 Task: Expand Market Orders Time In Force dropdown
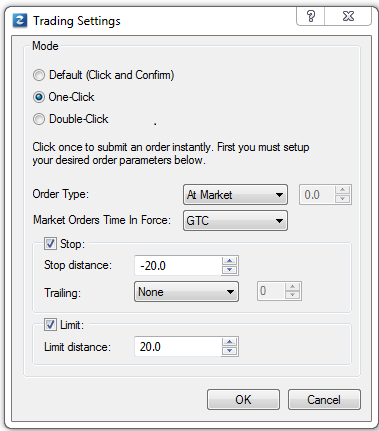point(235,221)
